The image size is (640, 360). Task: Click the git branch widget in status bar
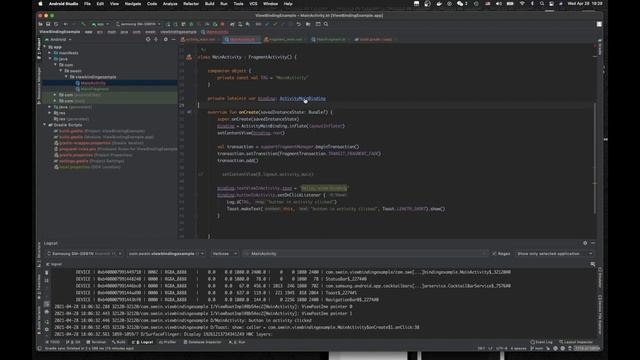pos(536,348)
